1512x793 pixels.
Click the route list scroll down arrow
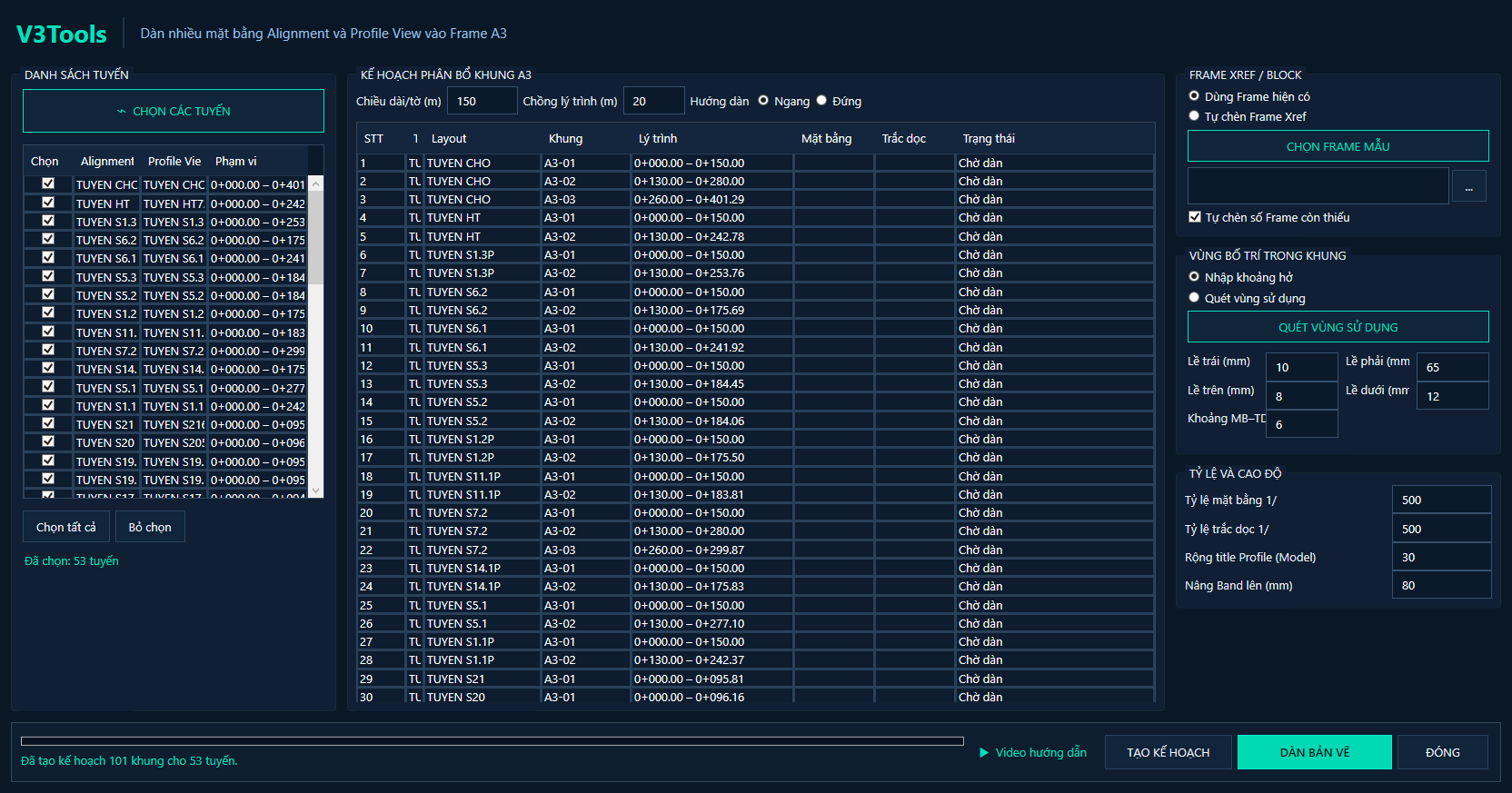coord(316,491)
